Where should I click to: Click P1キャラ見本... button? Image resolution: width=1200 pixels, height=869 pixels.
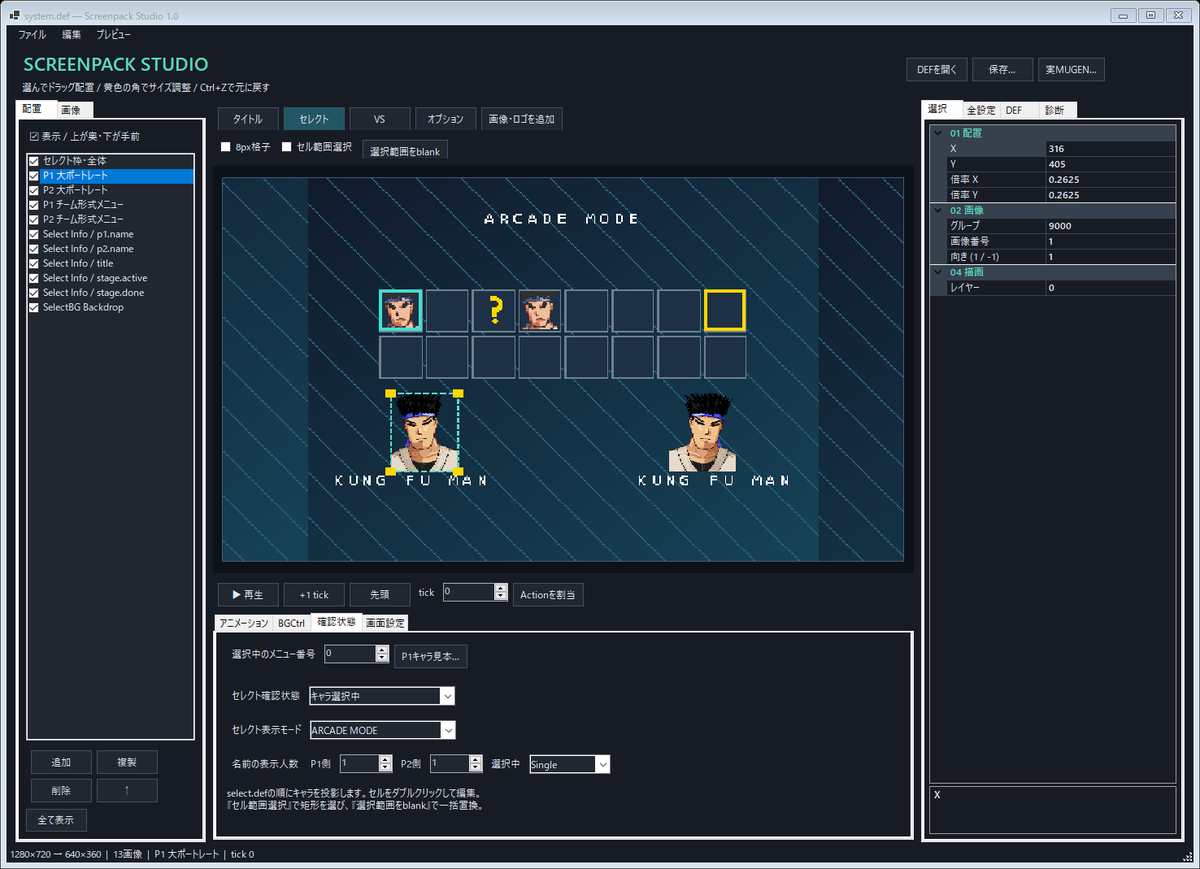431,657
